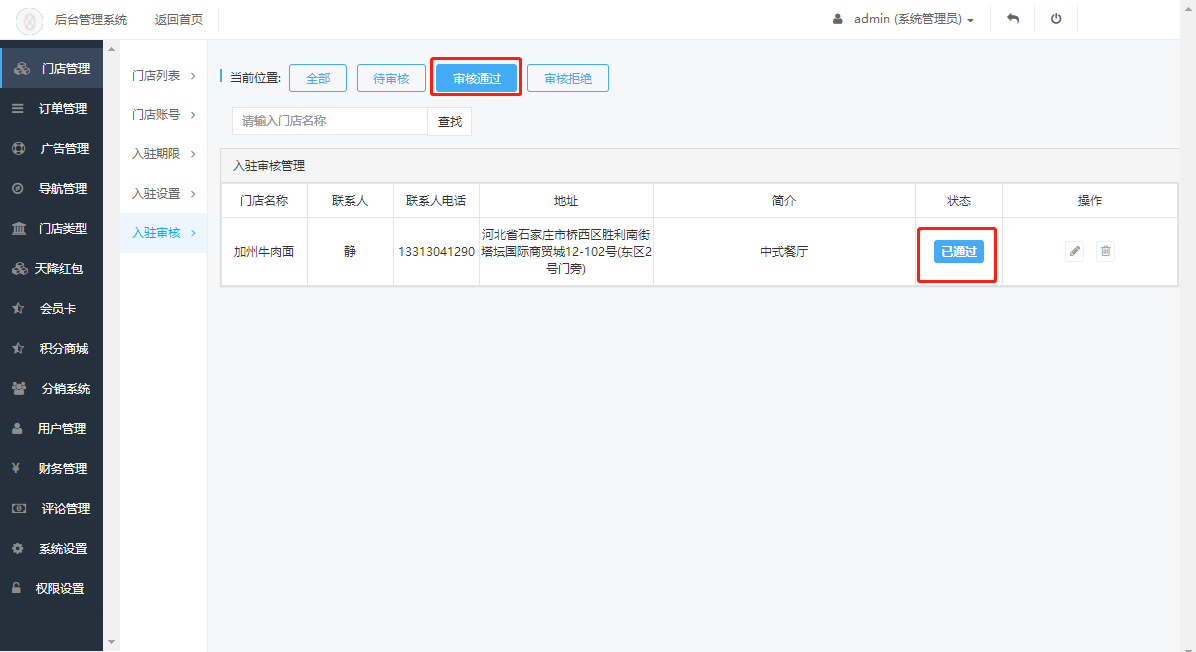This screenshot has height=652, width=1196.
Task: Click the 会员卡 star icon
Action: 18,308
